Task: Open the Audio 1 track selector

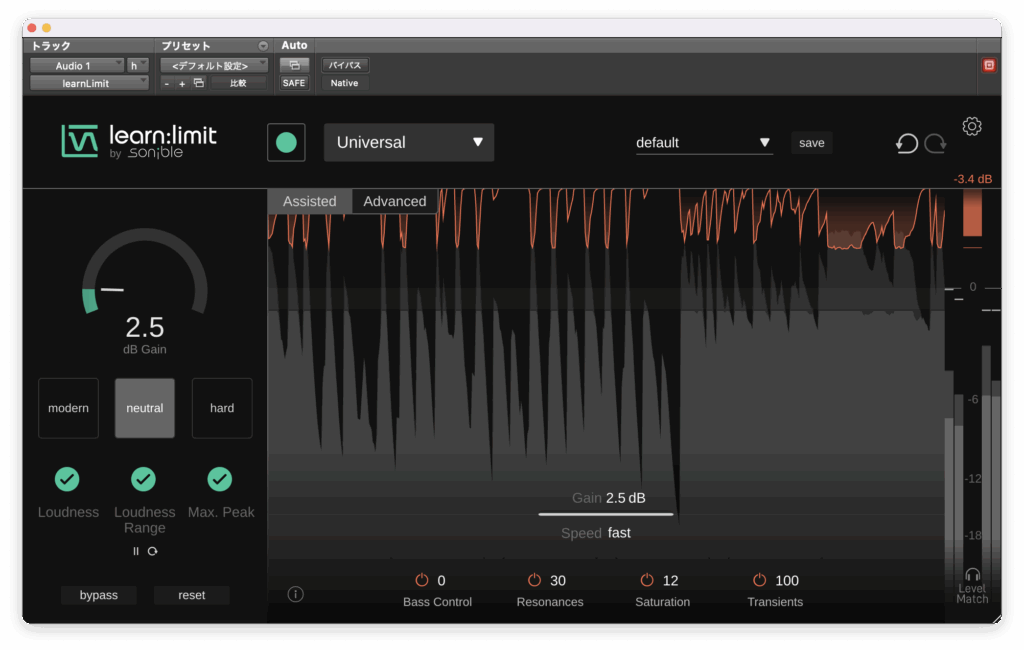Action: pyautogui.click(x=77, y=65)
